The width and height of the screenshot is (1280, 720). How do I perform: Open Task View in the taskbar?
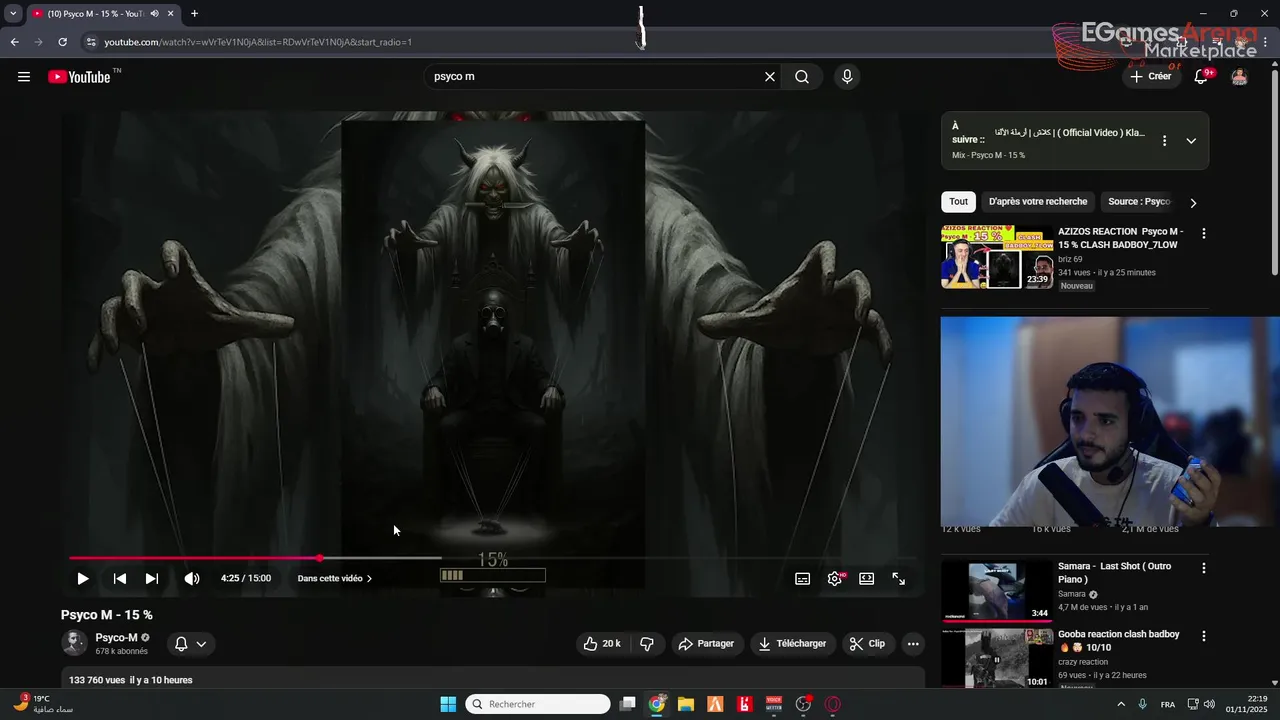(x=628, y=704)
